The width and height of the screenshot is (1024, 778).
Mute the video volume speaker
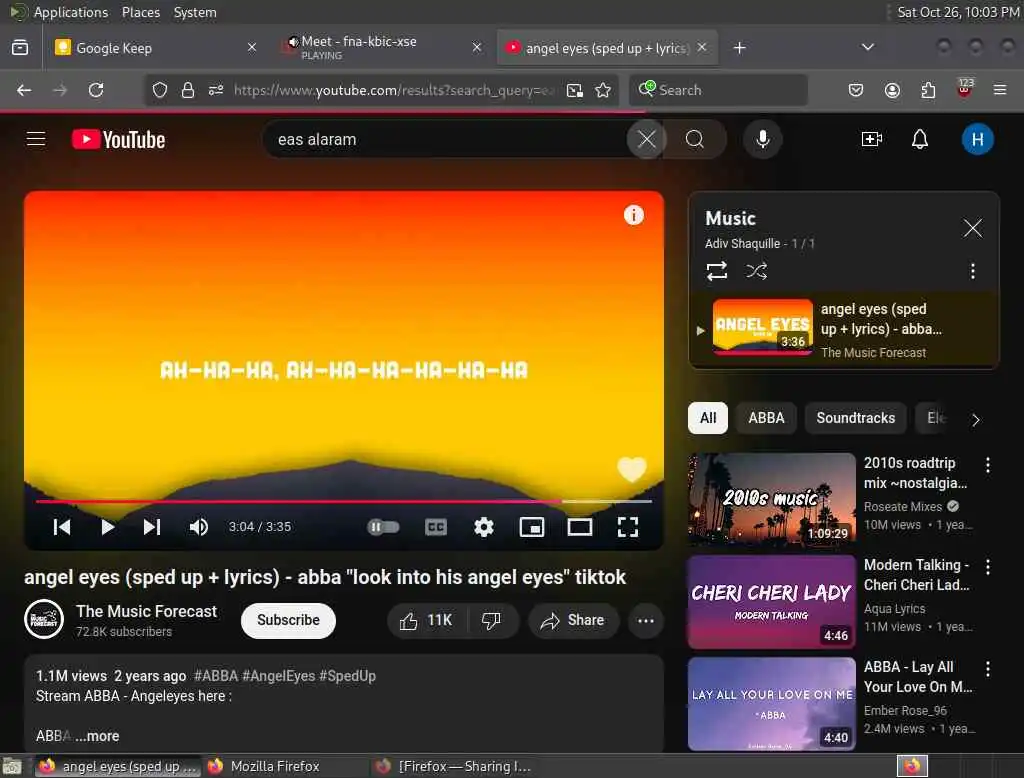tap(199, 527)
